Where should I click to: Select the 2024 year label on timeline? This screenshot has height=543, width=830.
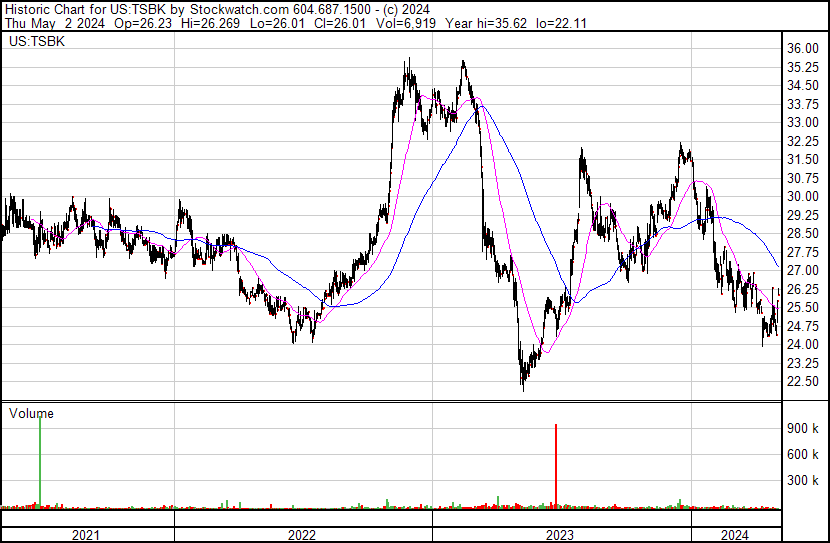point(735,535)
